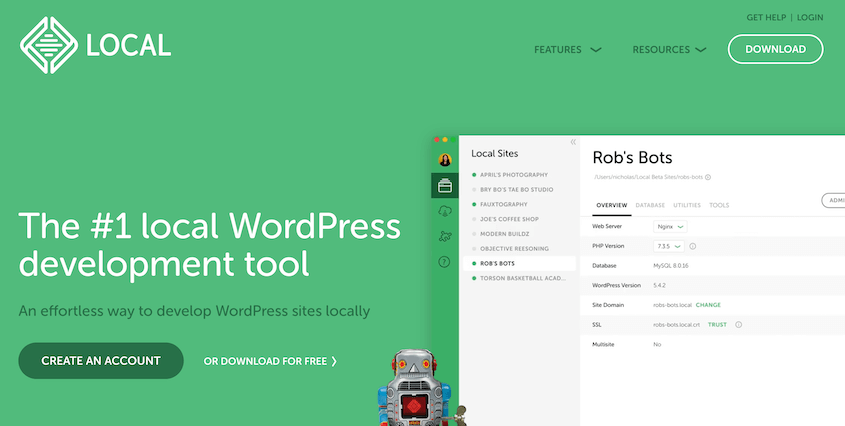This screenshot has height=426, width=845.
Task: Expand the Resources menu
Action: (x=669, y=50)
